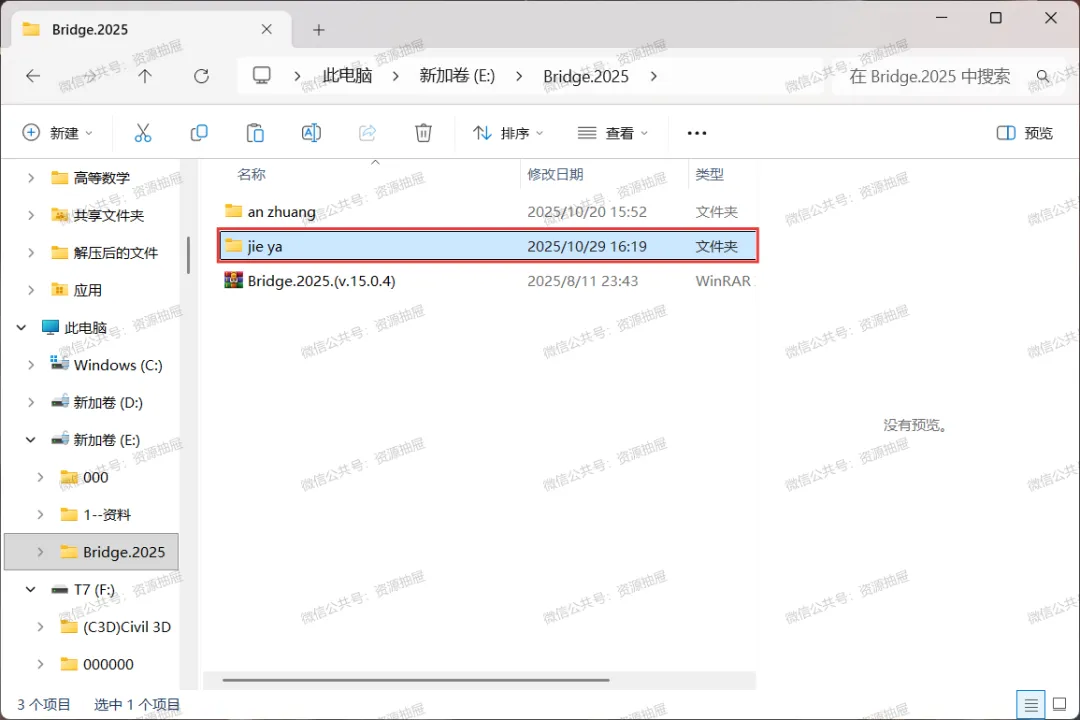The height and width of the screenshot is (720, 1080).
Task: Expand 新加卷 (D:) drive node
Action: pyautogui.click(x=30, y=402)
